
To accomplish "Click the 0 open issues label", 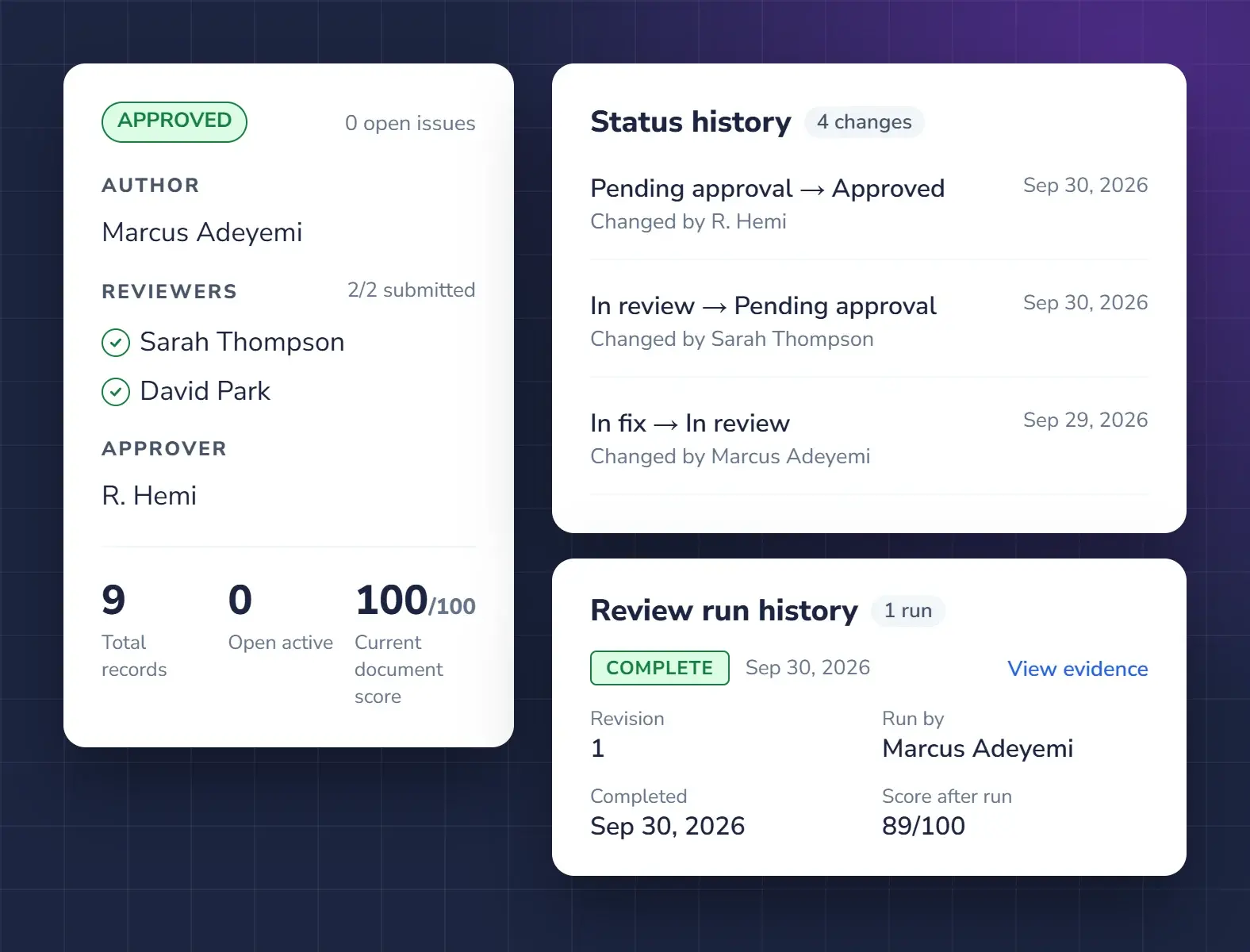I will pos(410,123).
